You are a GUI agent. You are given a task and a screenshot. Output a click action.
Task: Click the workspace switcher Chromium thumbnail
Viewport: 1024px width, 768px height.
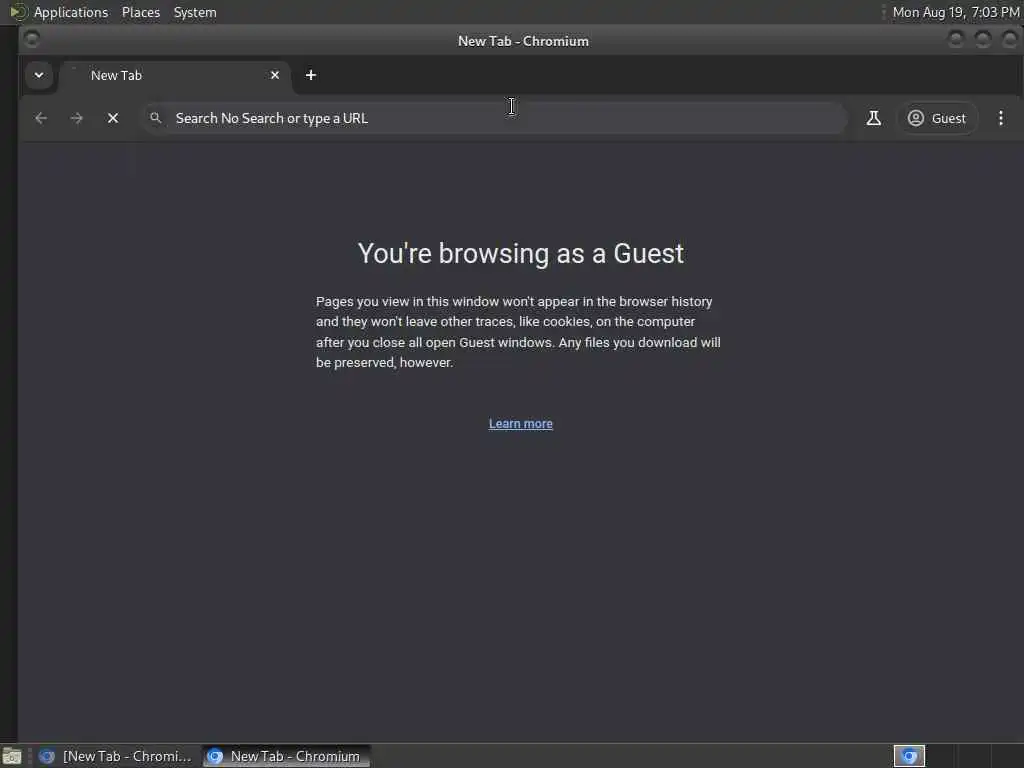click(x=909, y=756)
